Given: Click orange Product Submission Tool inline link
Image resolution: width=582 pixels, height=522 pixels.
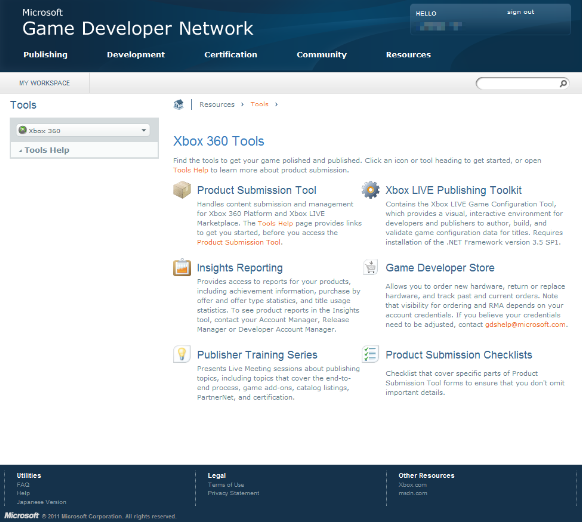Looking at the screenshot, I should pyautogui.click(x=239, y=242).
